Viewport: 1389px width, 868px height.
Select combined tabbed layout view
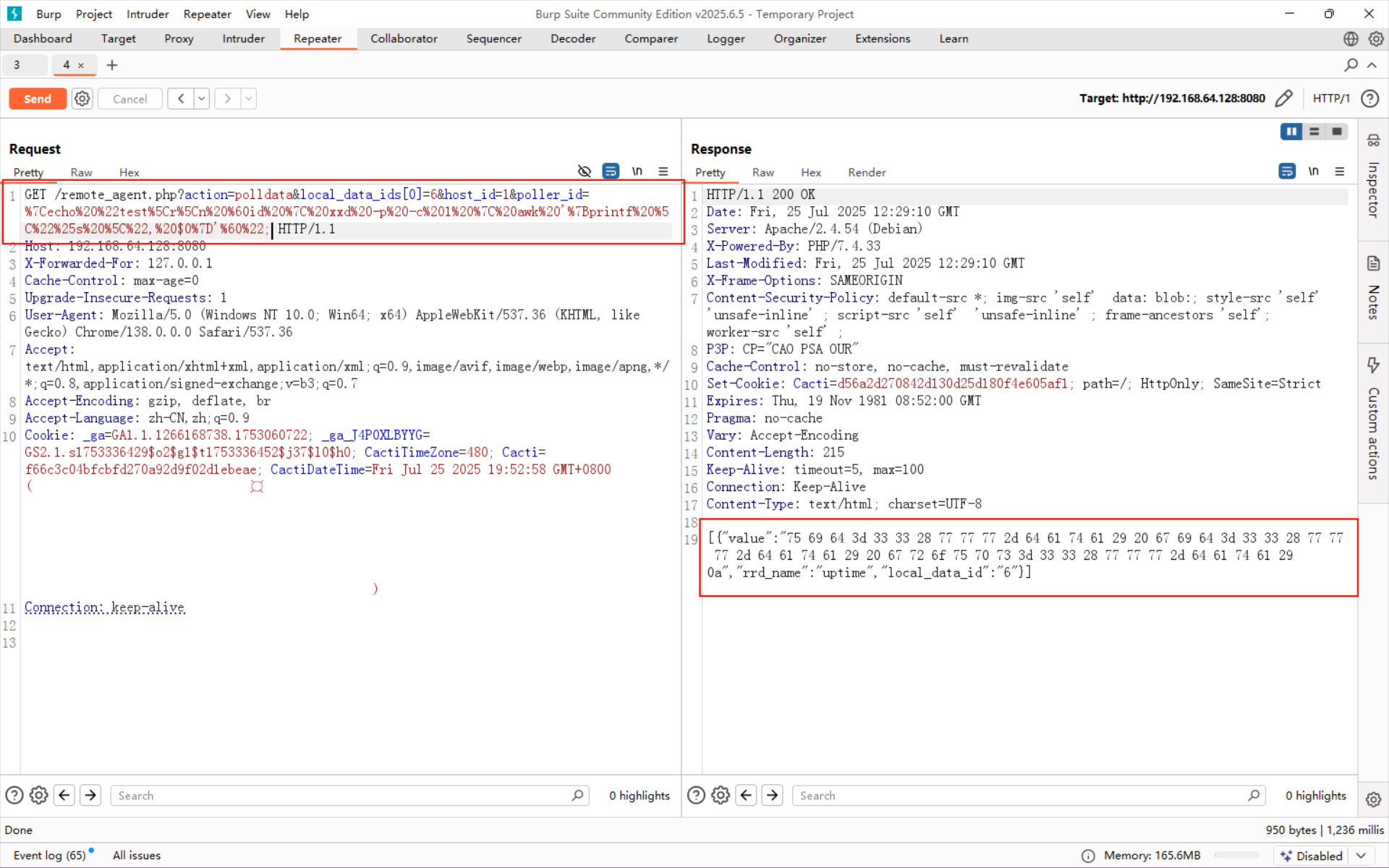coord(1337,132)
